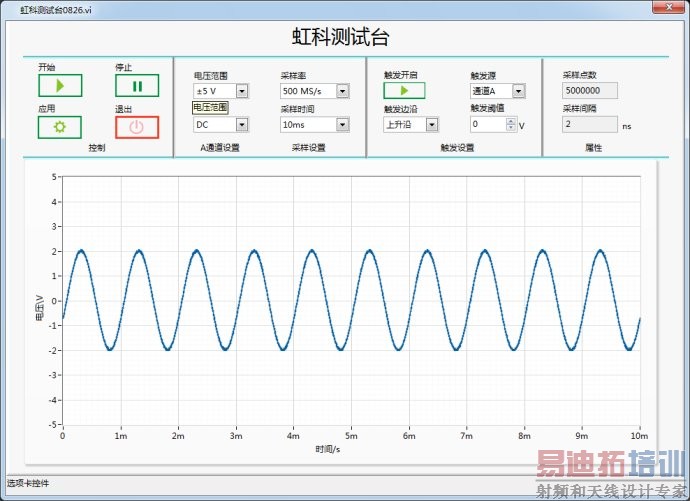
Task: Click the 触发阈值 input field showing 0
Action: [x=488, y=124]
